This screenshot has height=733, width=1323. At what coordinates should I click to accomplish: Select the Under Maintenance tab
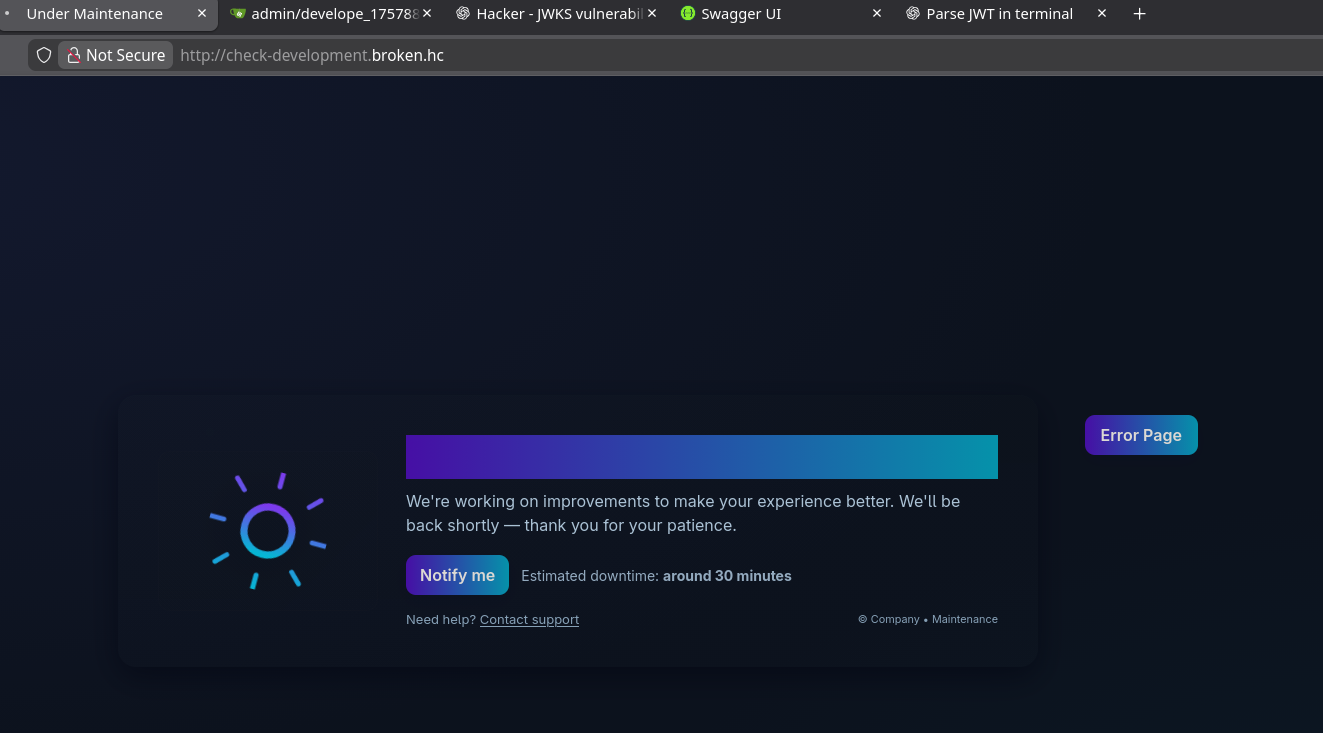click(94, 14)
